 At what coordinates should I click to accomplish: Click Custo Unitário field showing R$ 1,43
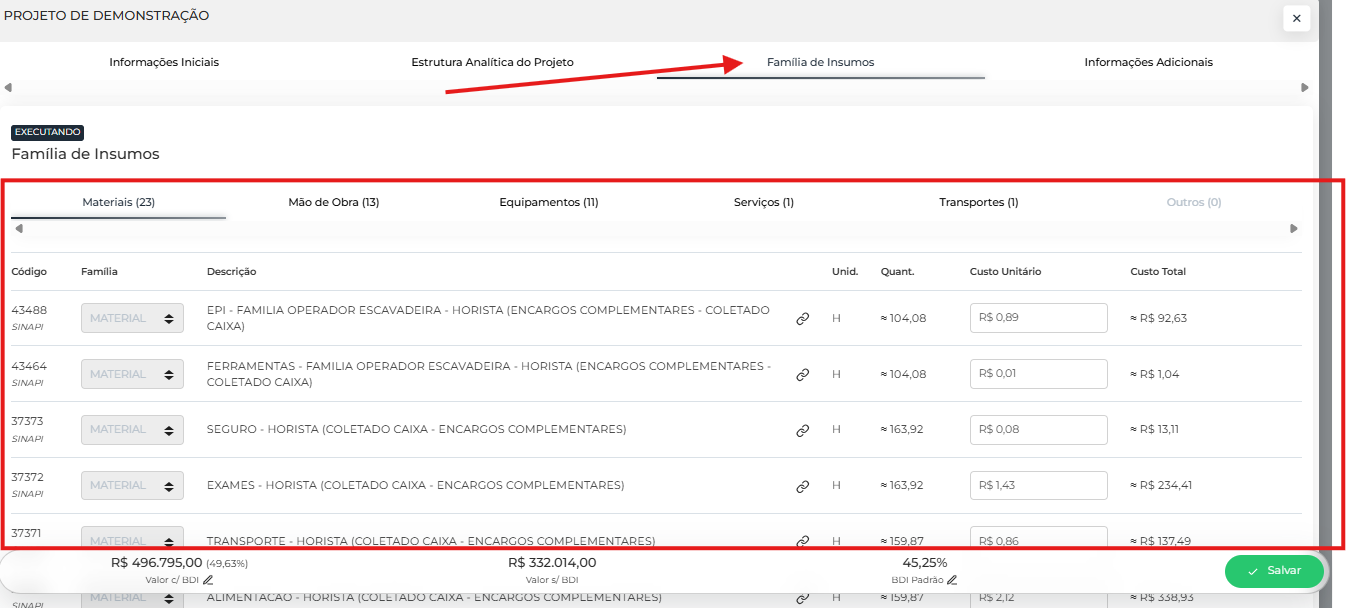[x=1038, y=485]
